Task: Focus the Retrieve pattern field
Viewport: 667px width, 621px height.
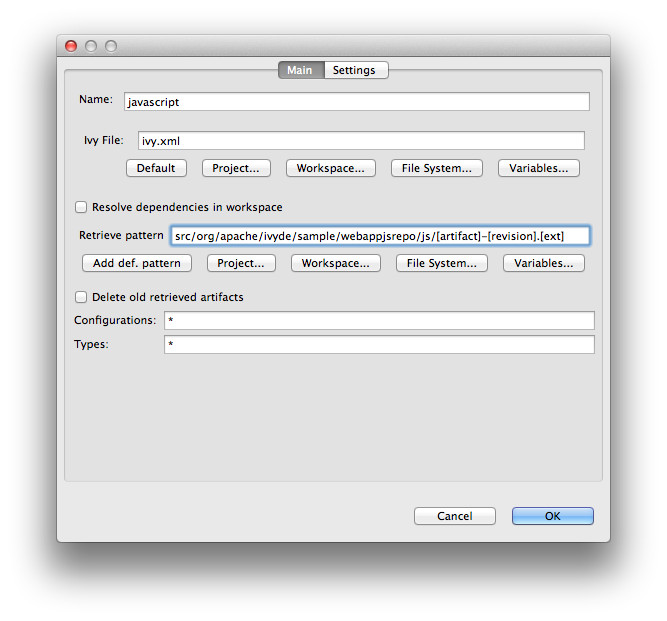Action: tap(380, 235)
